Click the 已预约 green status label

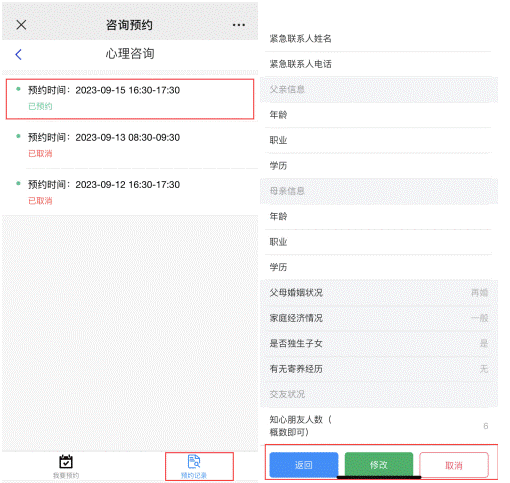(x=40, y=106)
